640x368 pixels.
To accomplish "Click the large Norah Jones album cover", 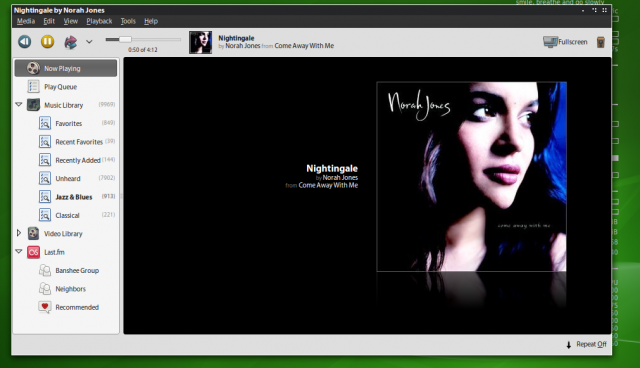I will [x=471, y=177].
